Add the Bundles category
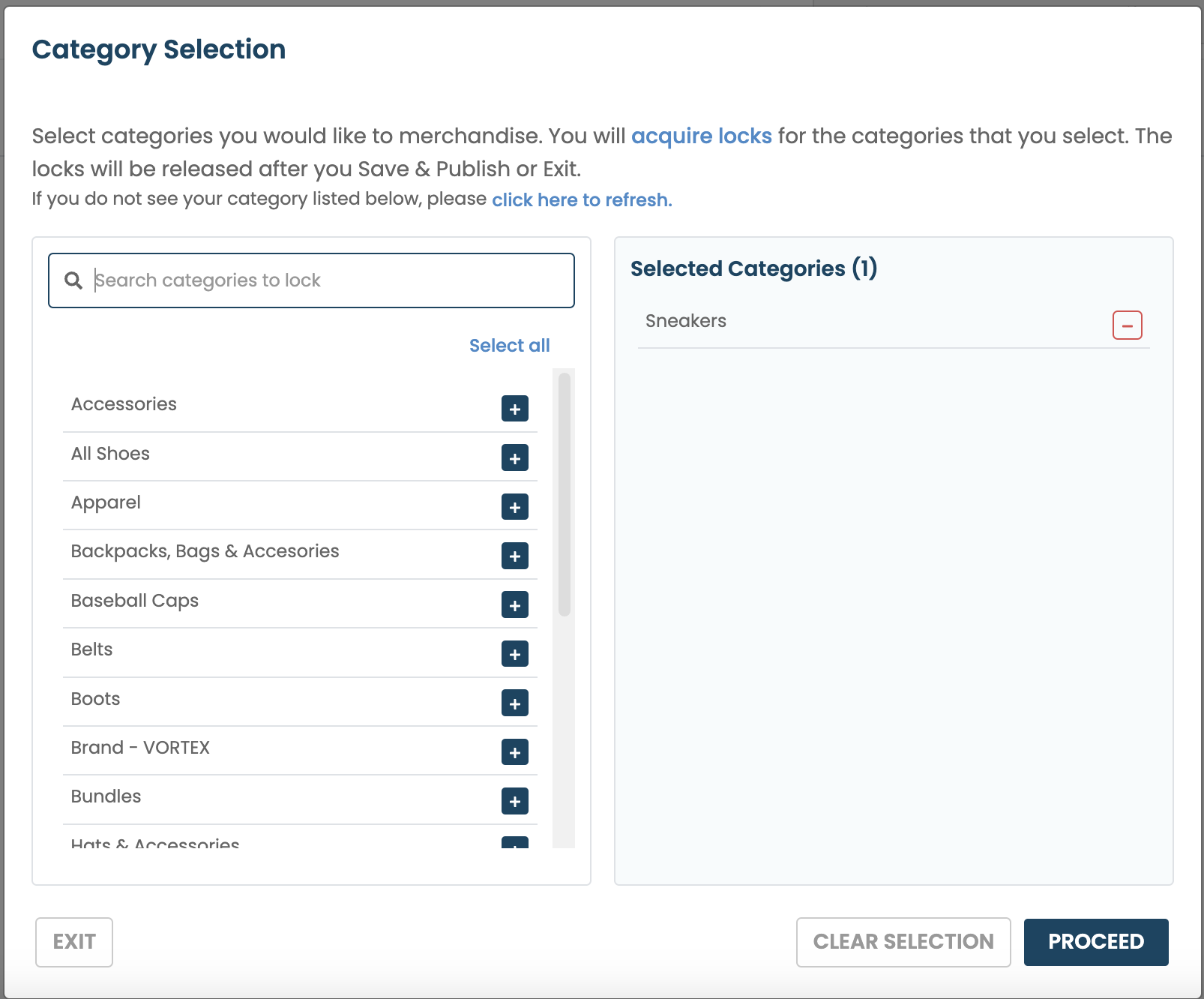The height and width of the screenshot is (999, 1204). 514,801
